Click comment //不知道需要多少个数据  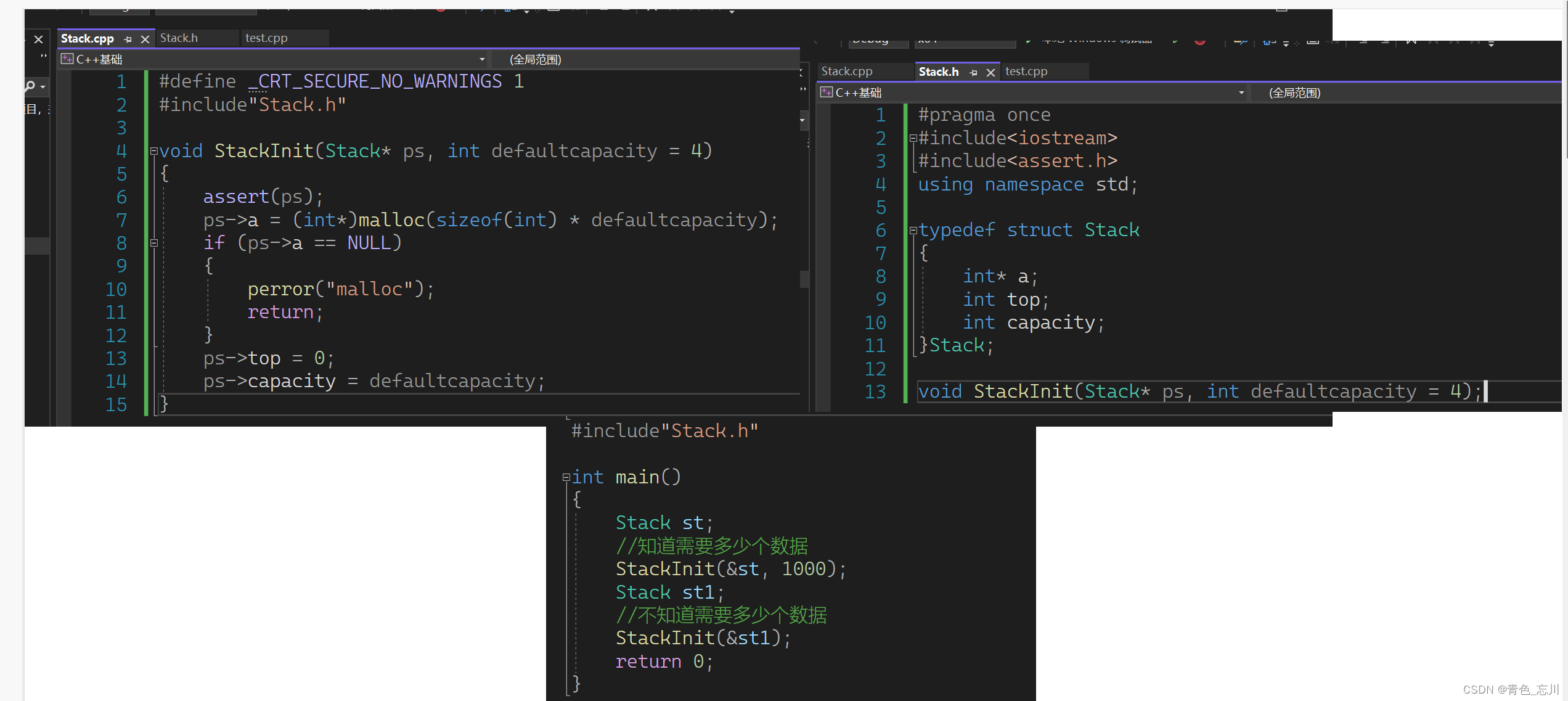pyautogui.click(x=721, y=615)
